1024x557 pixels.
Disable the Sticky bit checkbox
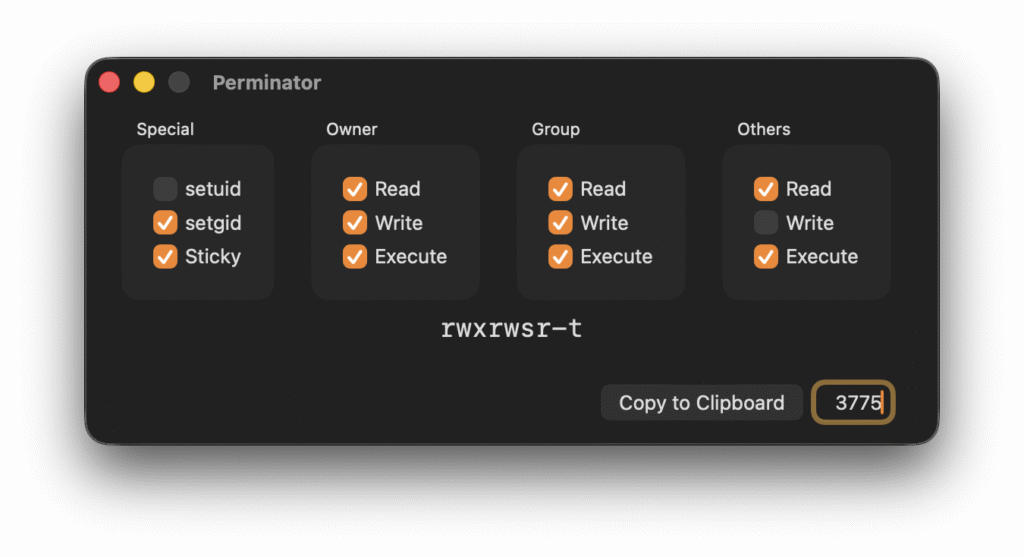[x=166, y=257]
